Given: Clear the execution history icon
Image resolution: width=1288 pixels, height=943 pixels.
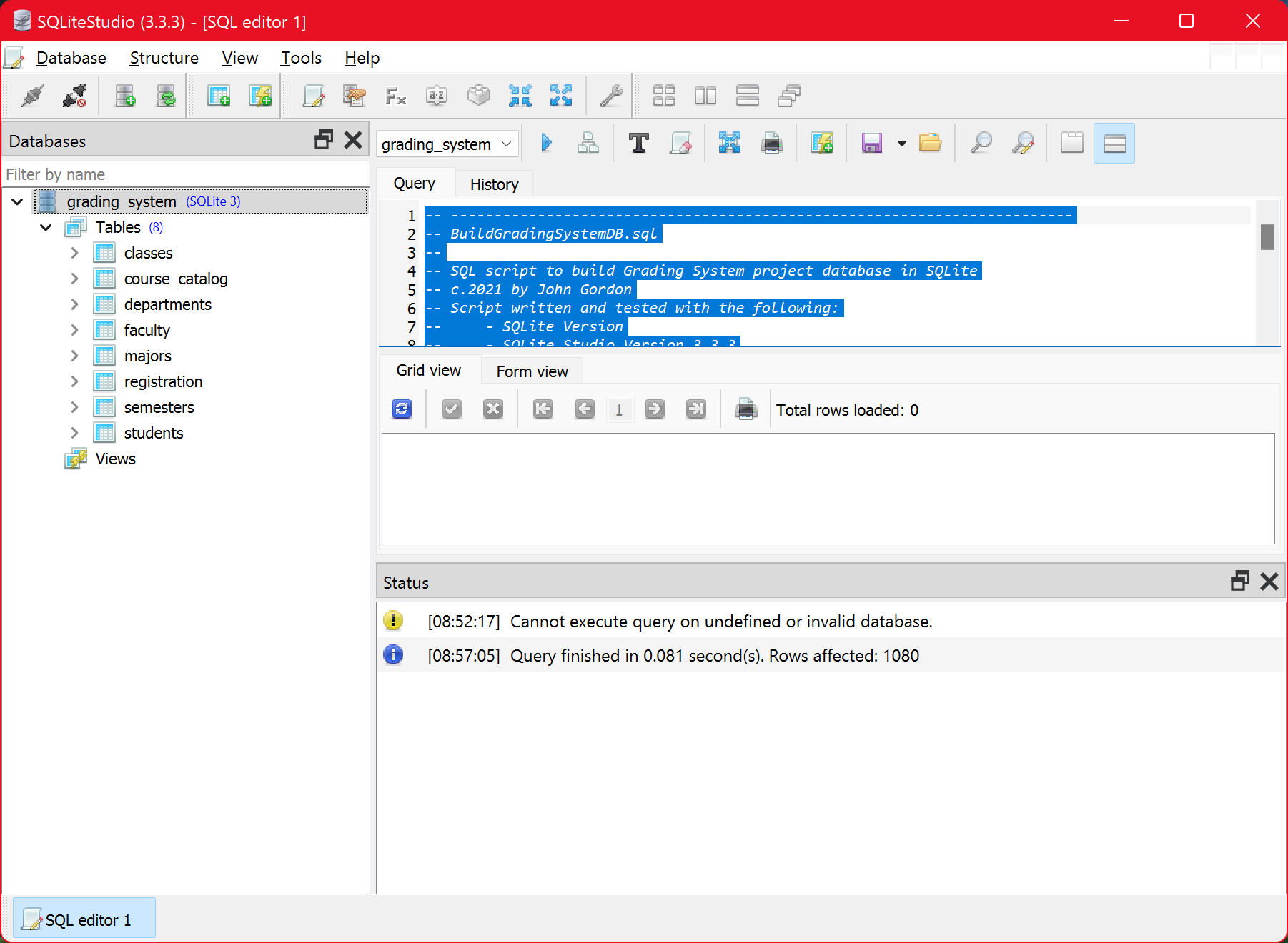Looking at the screenshot, I should point(680,144).
